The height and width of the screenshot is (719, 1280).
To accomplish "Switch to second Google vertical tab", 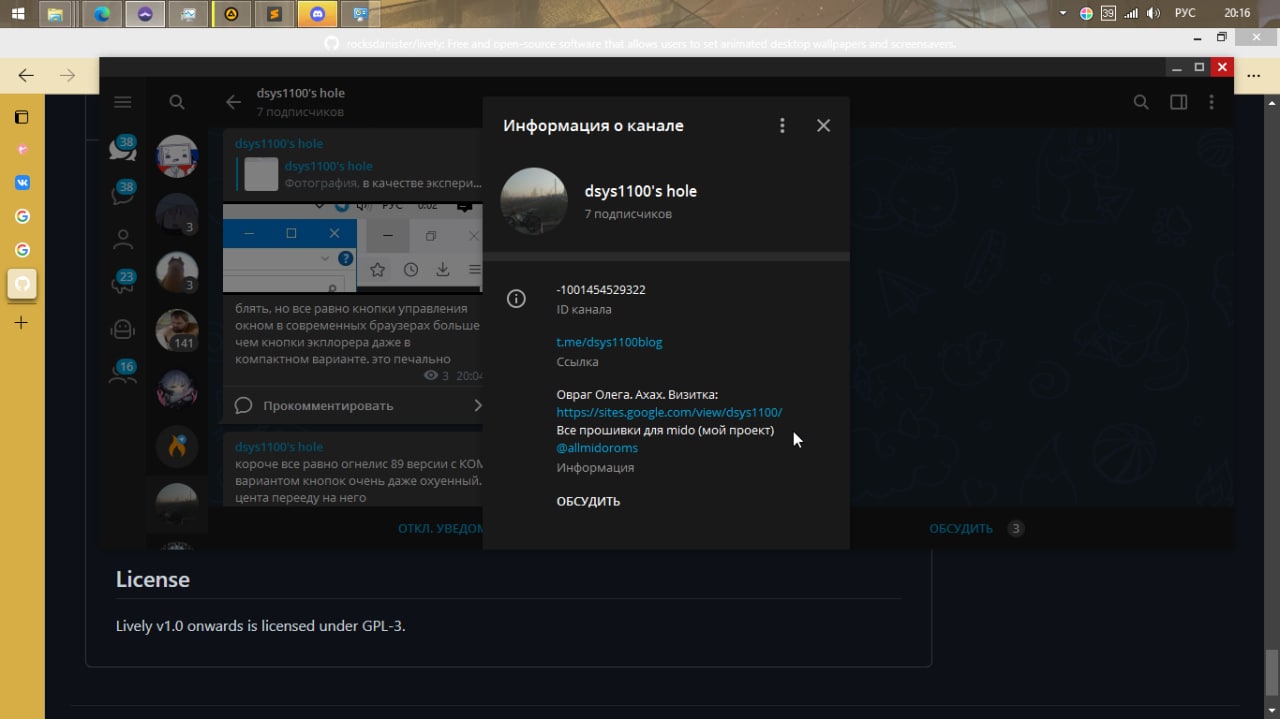I will point(22,250).
